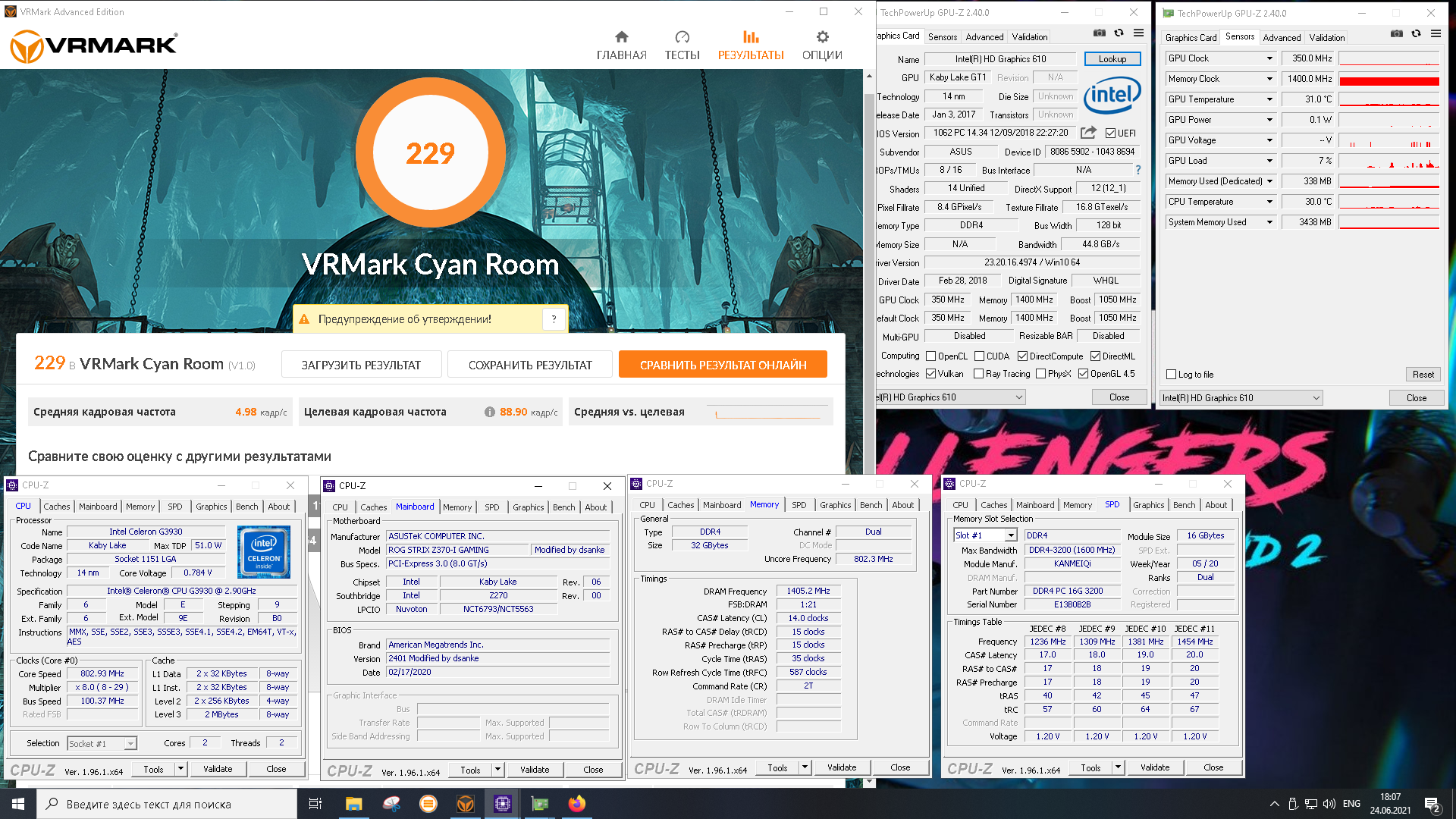This screenshot has height=819, width=1456.
Task: Click the Lookup button in GPU-Z
Action: pos(1112,59)
